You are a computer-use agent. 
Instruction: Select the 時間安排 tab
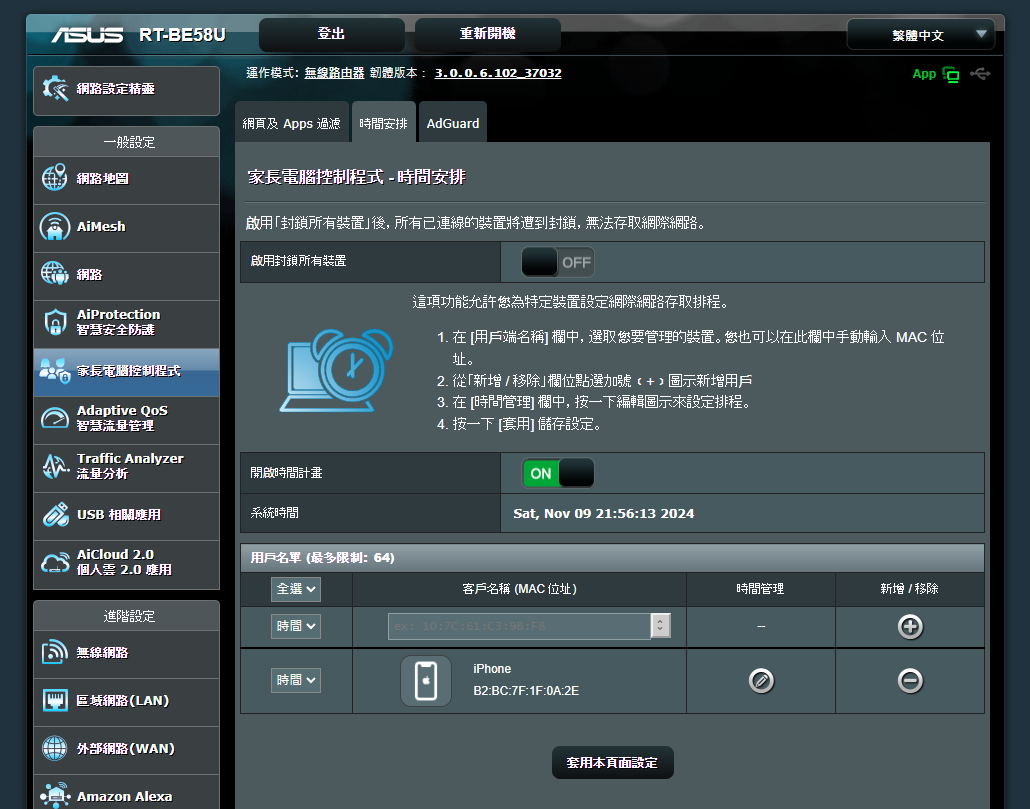(384, 123)
